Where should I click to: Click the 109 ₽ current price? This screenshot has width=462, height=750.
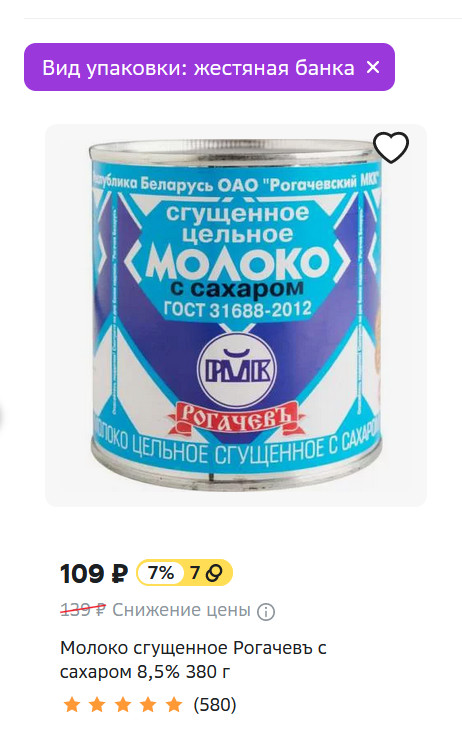[x=94, y=573]
